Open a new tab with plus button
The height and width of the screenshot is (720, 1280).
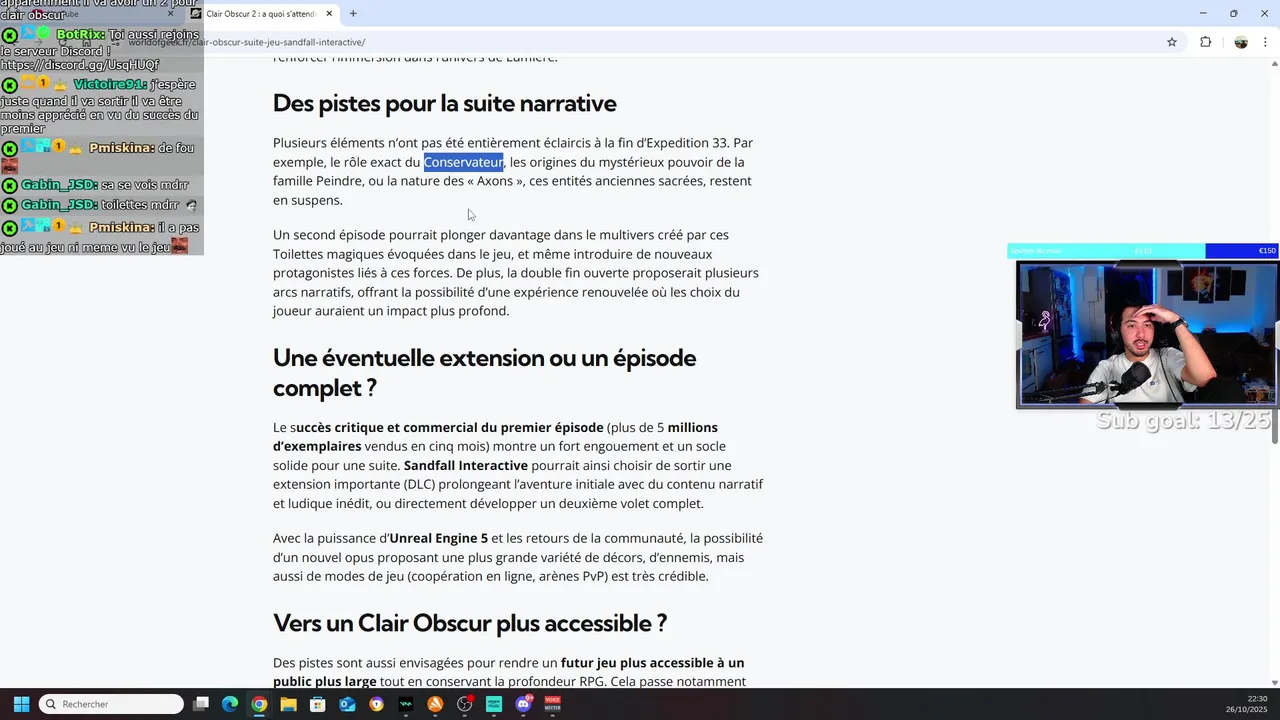tap(353, 14)
